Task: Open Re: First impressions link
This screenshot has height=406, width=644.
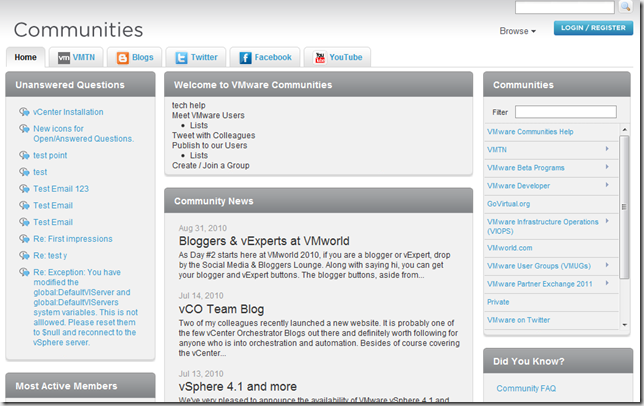Action: pos(73,239)
